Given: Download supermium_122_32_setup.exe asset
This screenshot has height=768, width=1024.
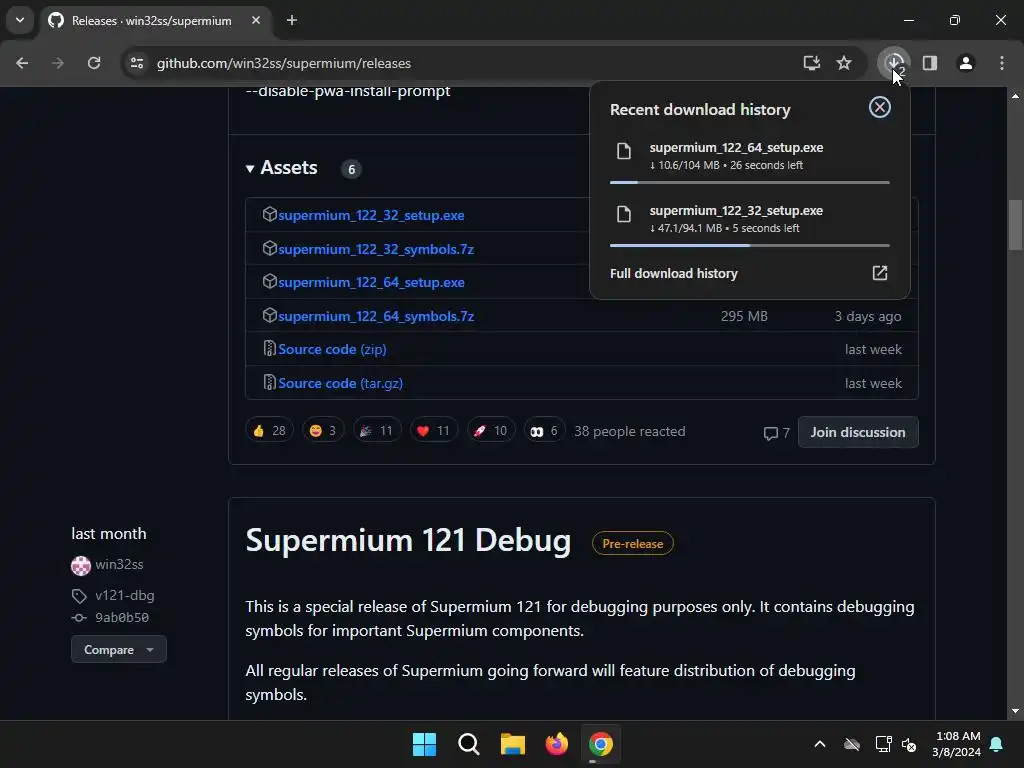Looking at the screenshot, I should (x=371, y=215).
